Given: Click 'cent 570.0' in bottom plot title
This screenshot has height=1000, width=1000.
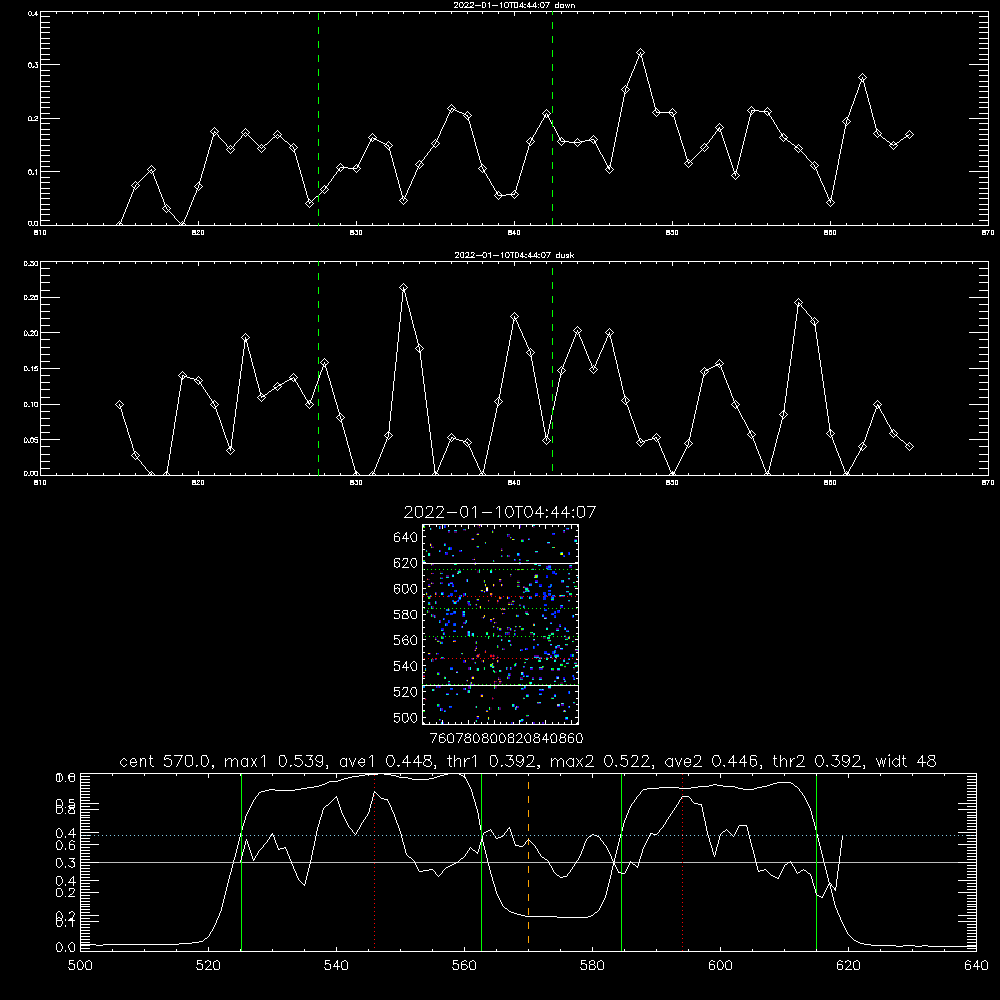Looking at the screenshot, I should coord(165,761).
